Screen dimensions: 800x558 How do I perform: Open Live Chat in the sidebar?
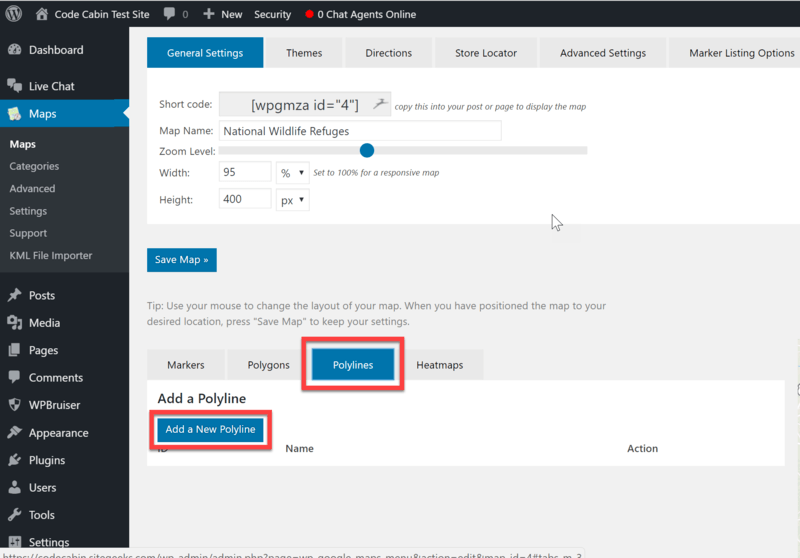(52, 86)
